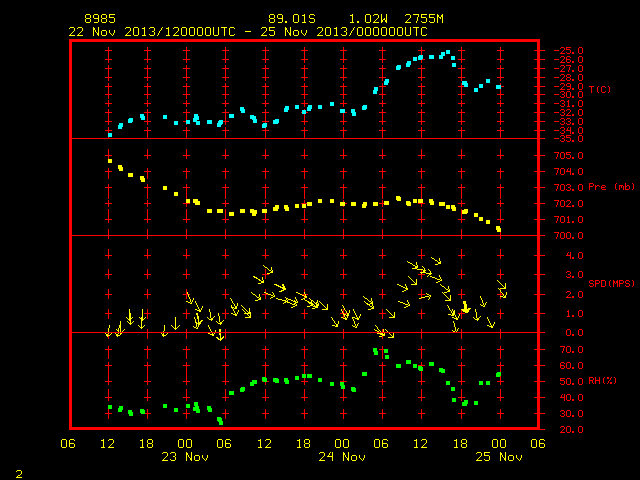Click the 70.0 humidity tick label
This screenshot has height=480, width=640.
point(571,350)
